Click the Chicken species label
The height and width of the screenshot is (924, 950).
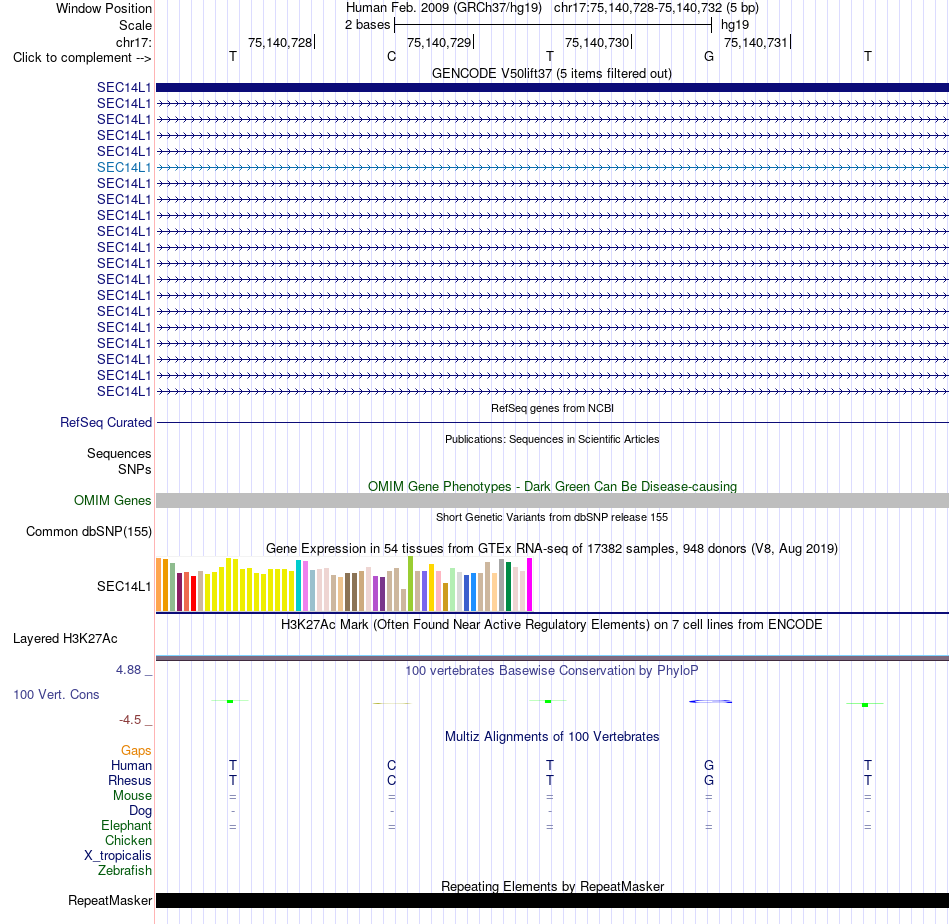tap(128, 840)
